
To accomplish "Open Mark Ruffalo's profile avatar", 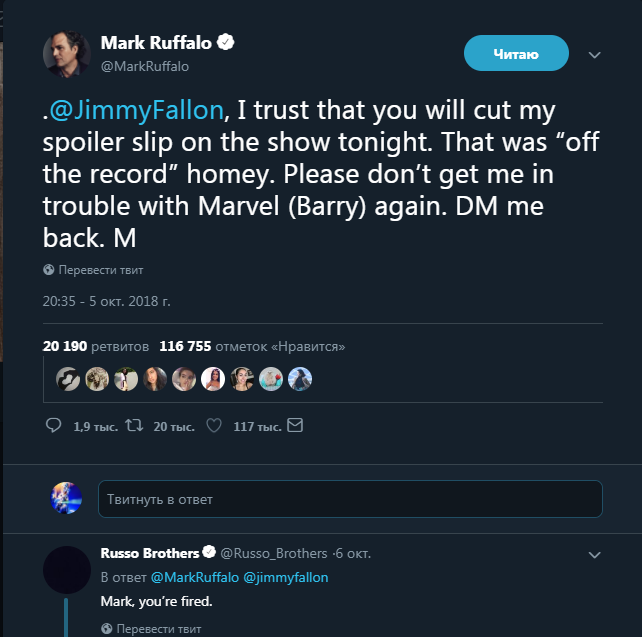I will (x=66, y=54).
